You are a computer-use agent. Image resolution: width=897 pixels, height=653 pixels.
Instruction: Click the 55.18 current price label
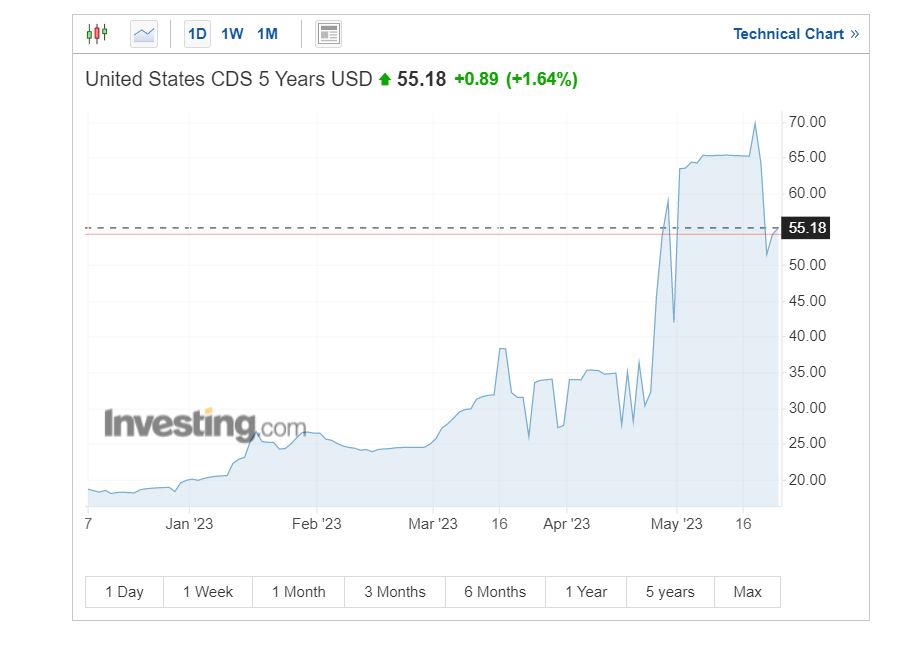click(807, 228)
